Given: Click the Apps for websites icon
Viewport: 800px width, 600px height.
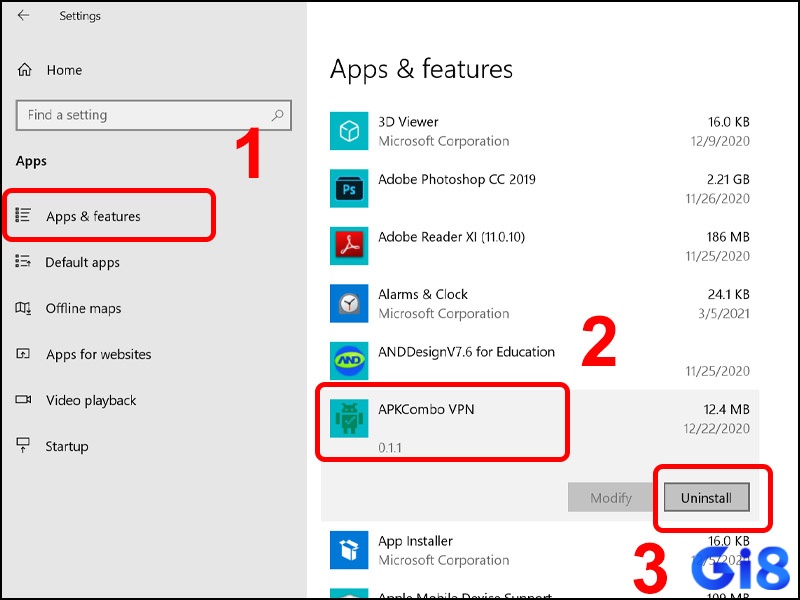Looking at the screenshot, I should [23, 353].
